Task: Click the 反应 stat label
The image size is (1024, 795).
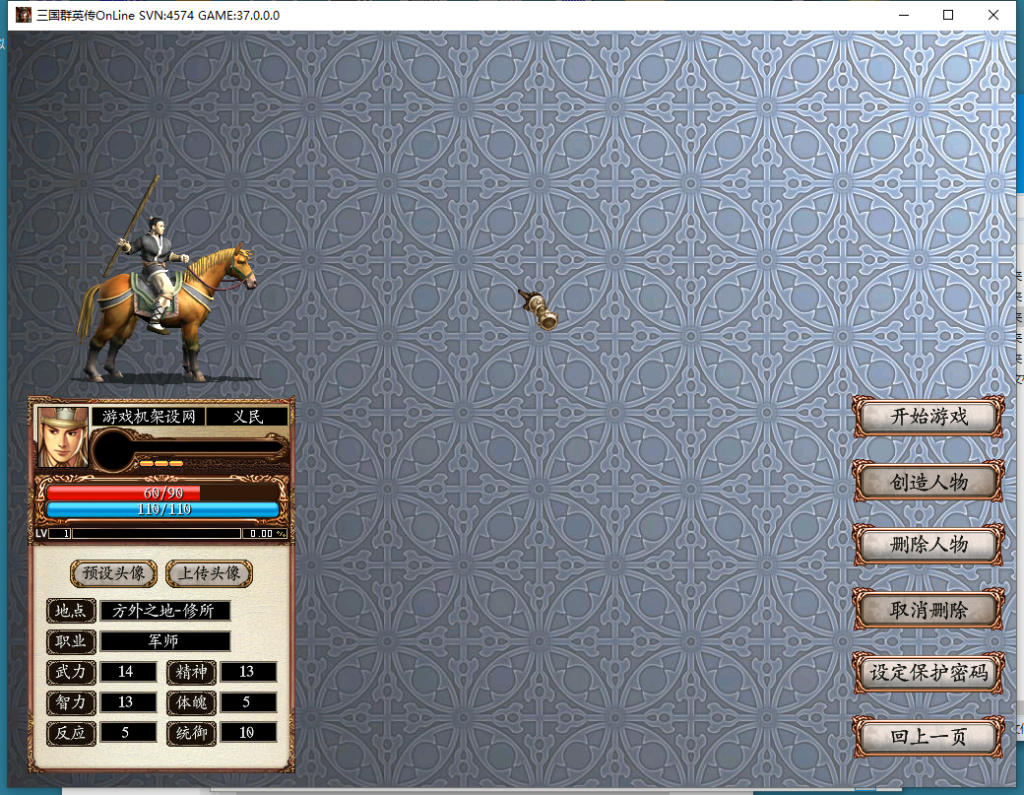Action: [x=71, y=733]
